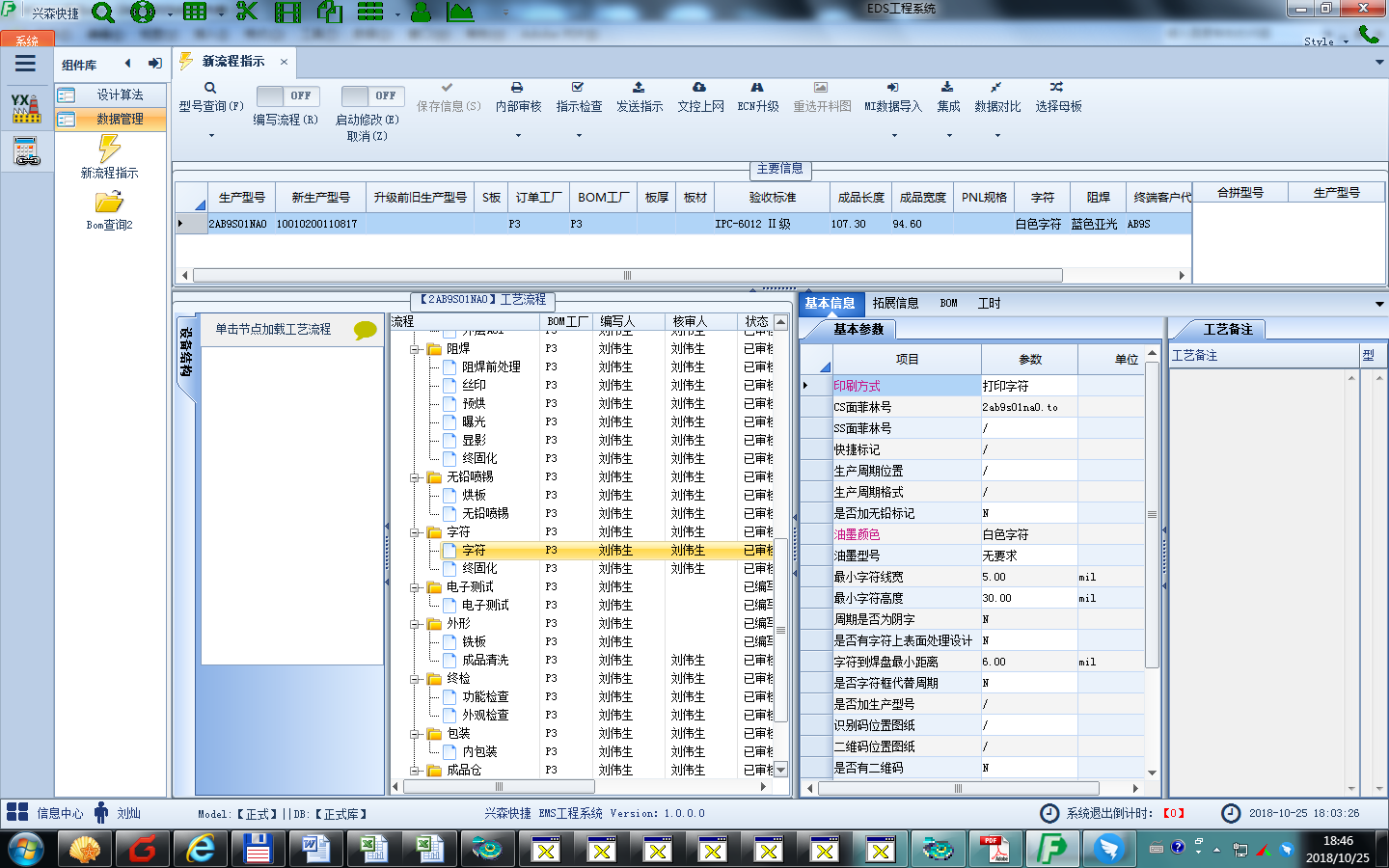
Task: Open Internet Explorer from taskbar
Action: tap(200, 849)
